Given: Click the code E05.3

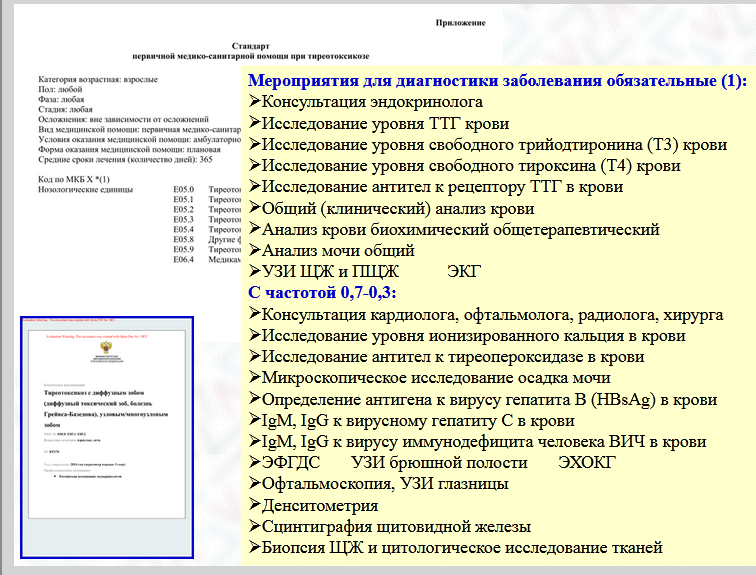Looking at the screenshot, I should (184, 219).
